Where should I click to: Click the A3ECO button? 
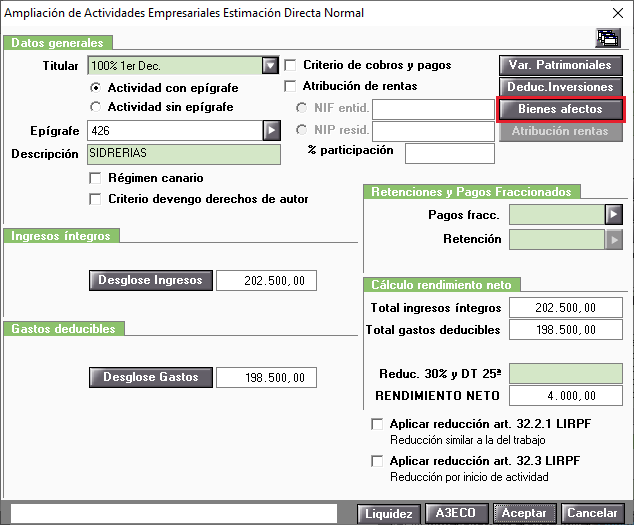456,514
